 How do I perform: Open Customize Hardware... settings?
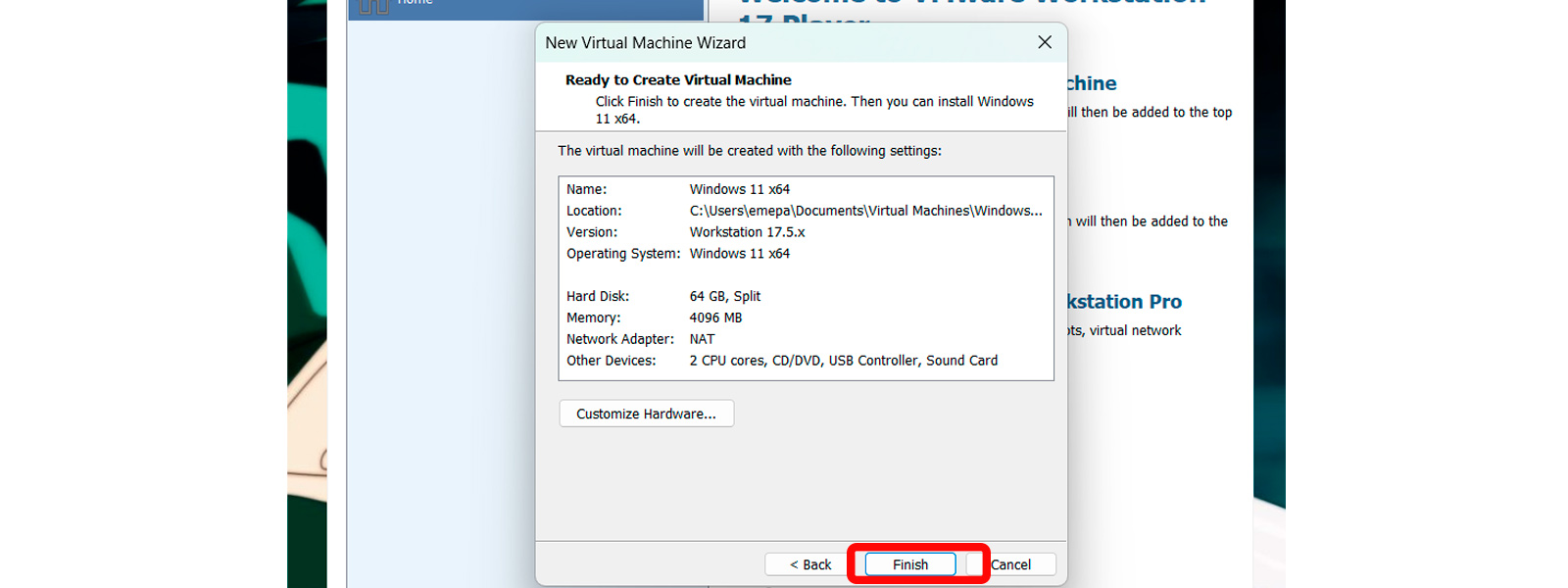(647, 414)
